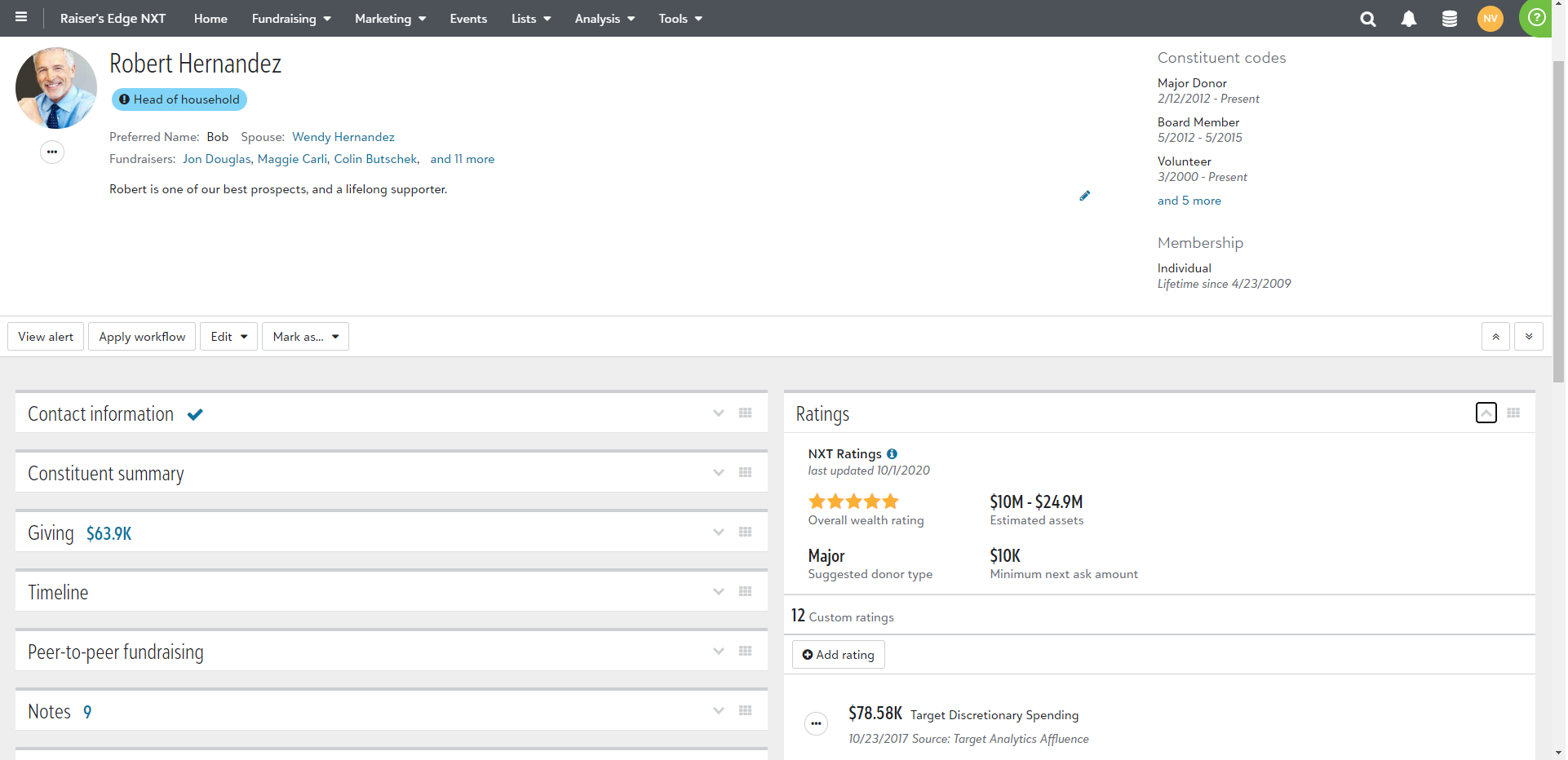
Task: Expand all tiles with double-down arrow
Action: click(x=1528, y=337)
